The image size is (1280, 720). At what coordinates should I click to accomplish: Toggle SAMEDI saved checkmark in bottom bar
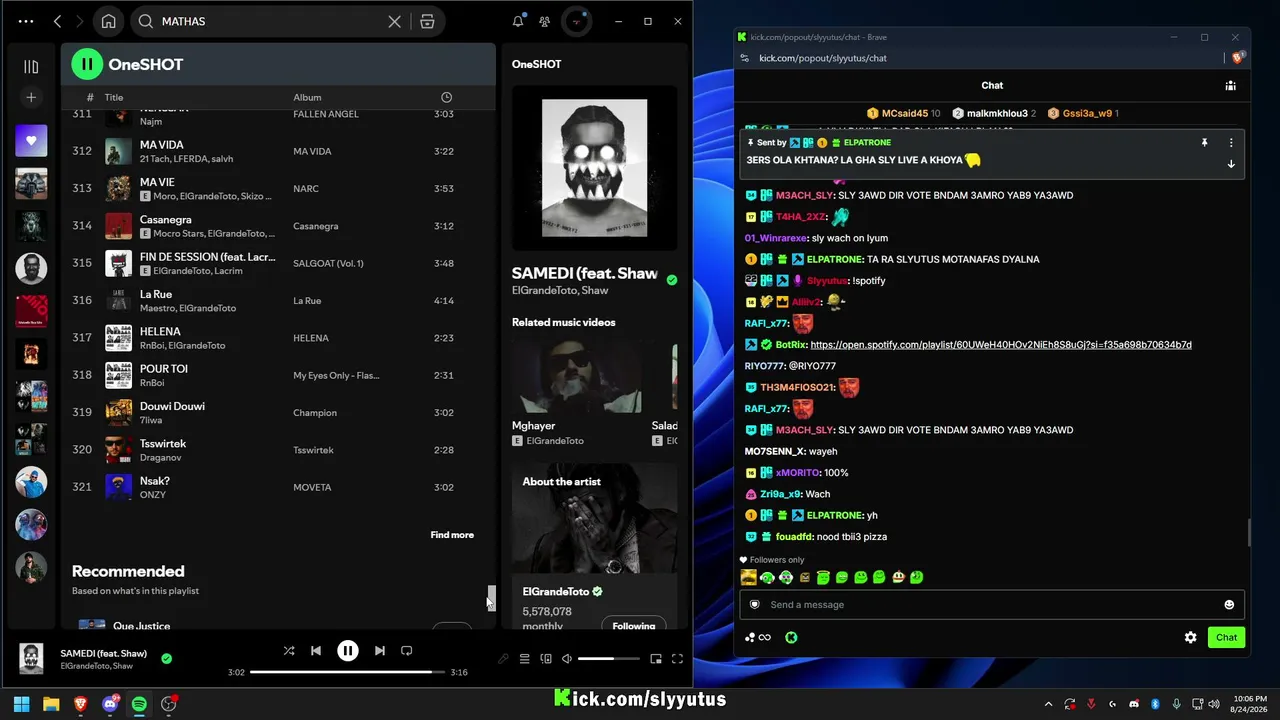coord(167,658)
